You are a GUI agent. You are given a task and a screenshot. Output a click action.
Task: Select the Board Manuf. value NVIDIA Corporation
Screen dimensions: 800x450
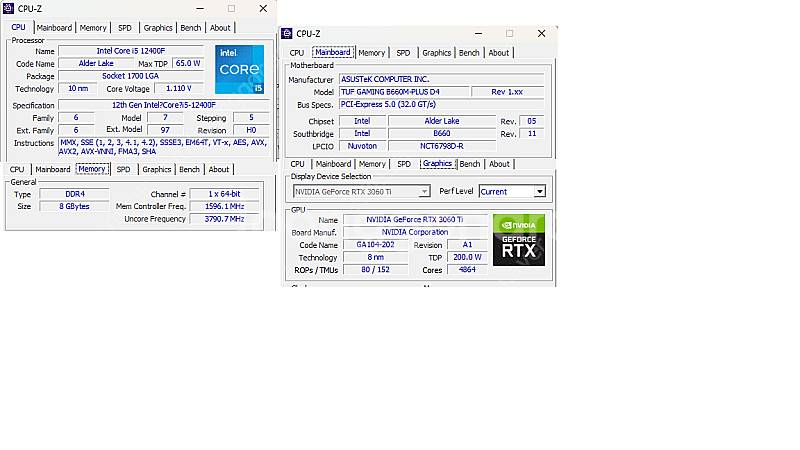pos(415,232)
